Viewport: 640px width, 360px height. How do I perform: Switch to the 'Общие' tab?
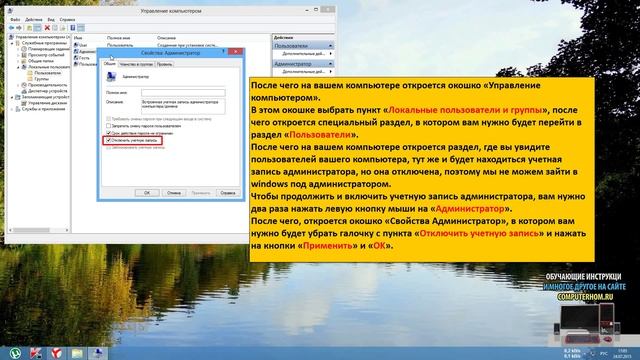pos(109,64)
